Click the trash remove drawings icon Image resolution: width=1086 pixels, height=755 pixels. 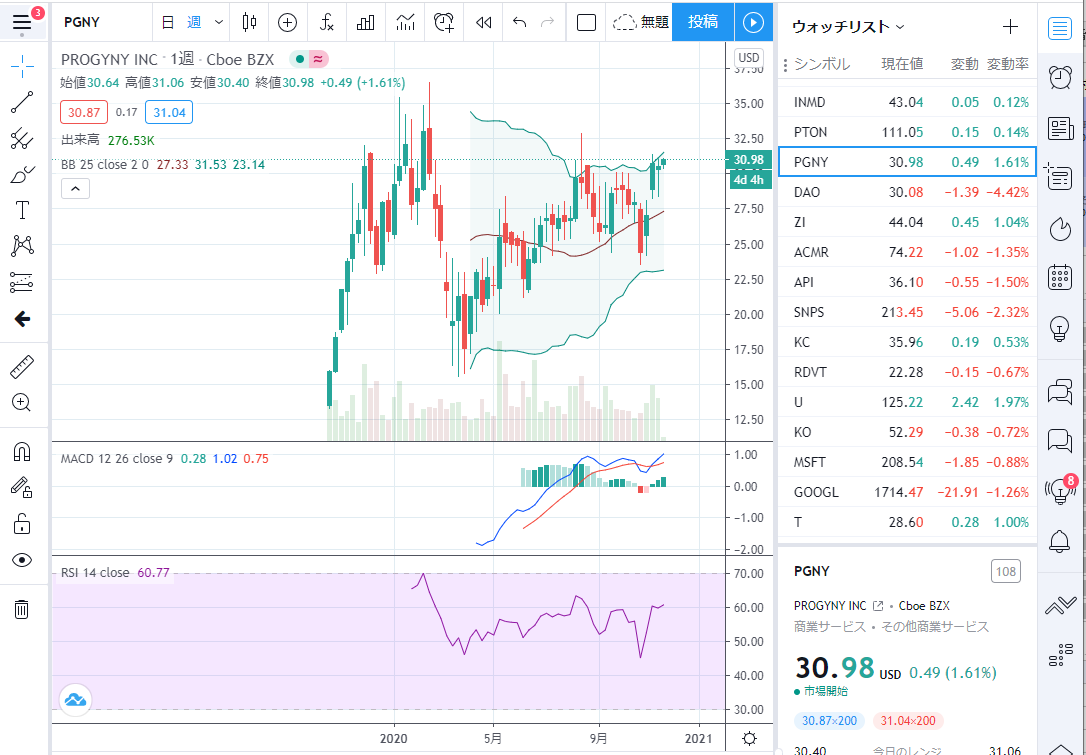[x=22, y=609]
